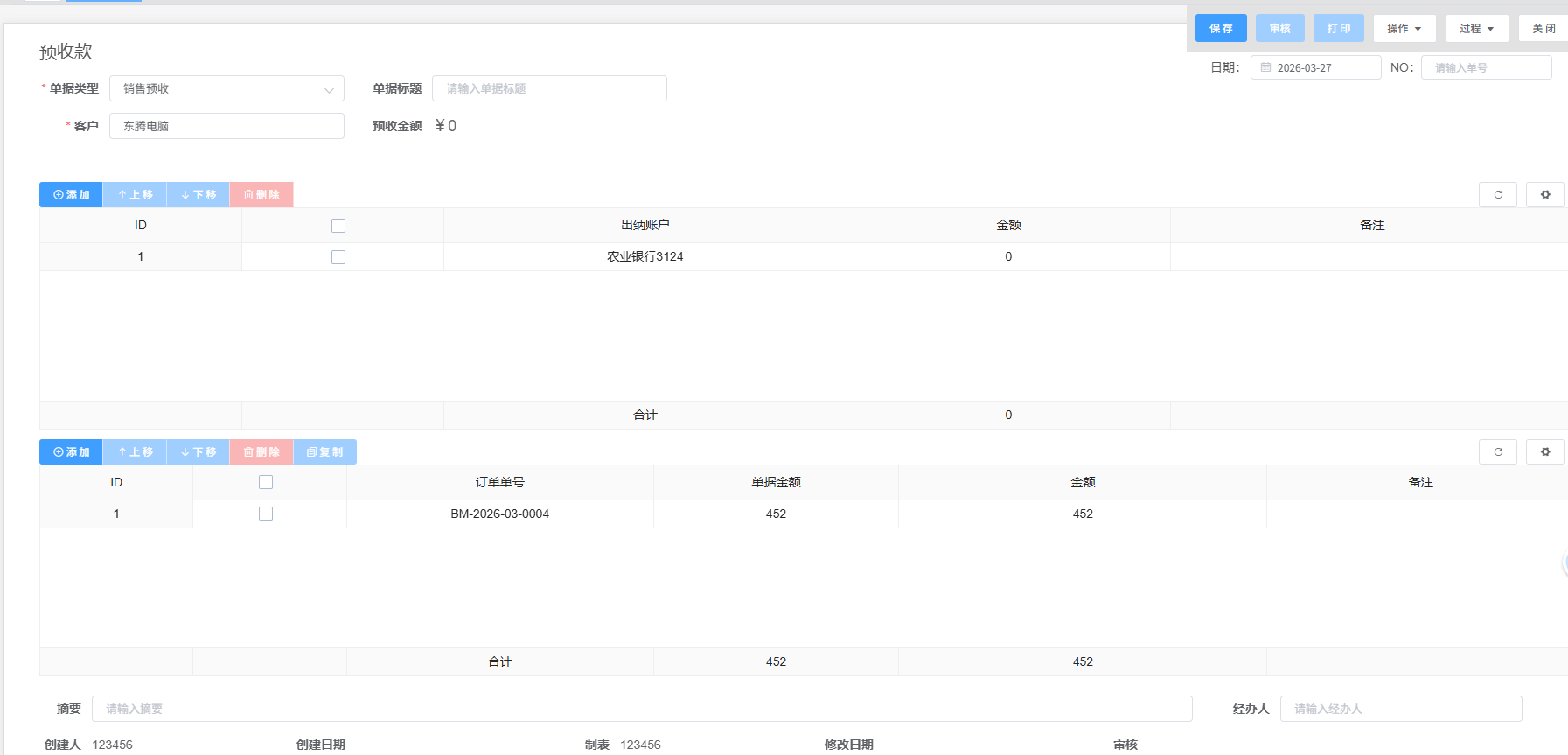
Task: Click 添加 in the cashier account table toolbar
Action: coord(71,194)
